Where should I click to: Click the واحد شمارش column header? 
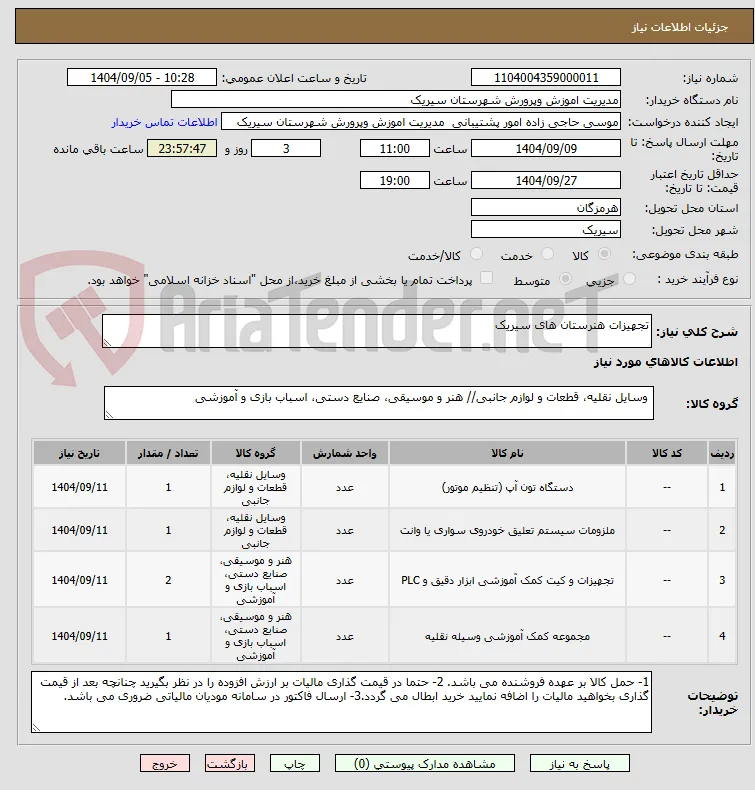click(345, 453)
